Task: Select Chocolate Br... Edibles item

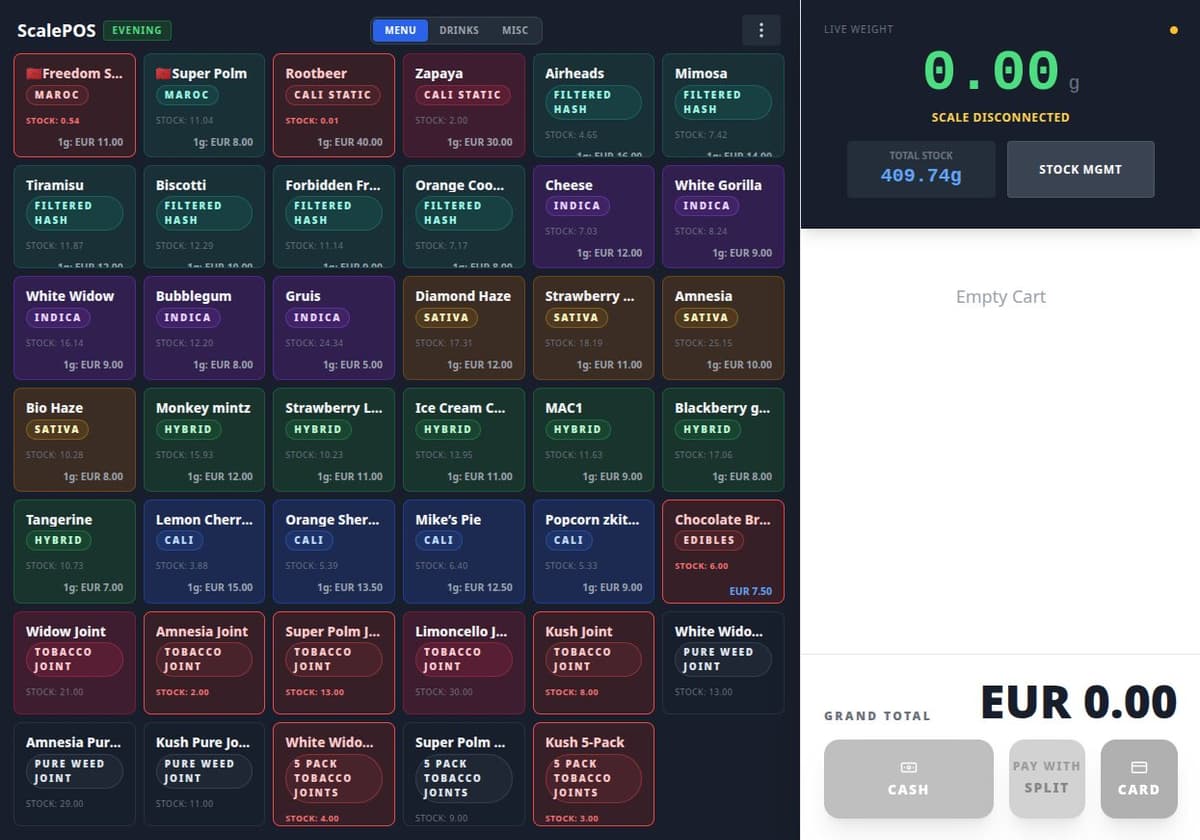Action: (723, 551)
